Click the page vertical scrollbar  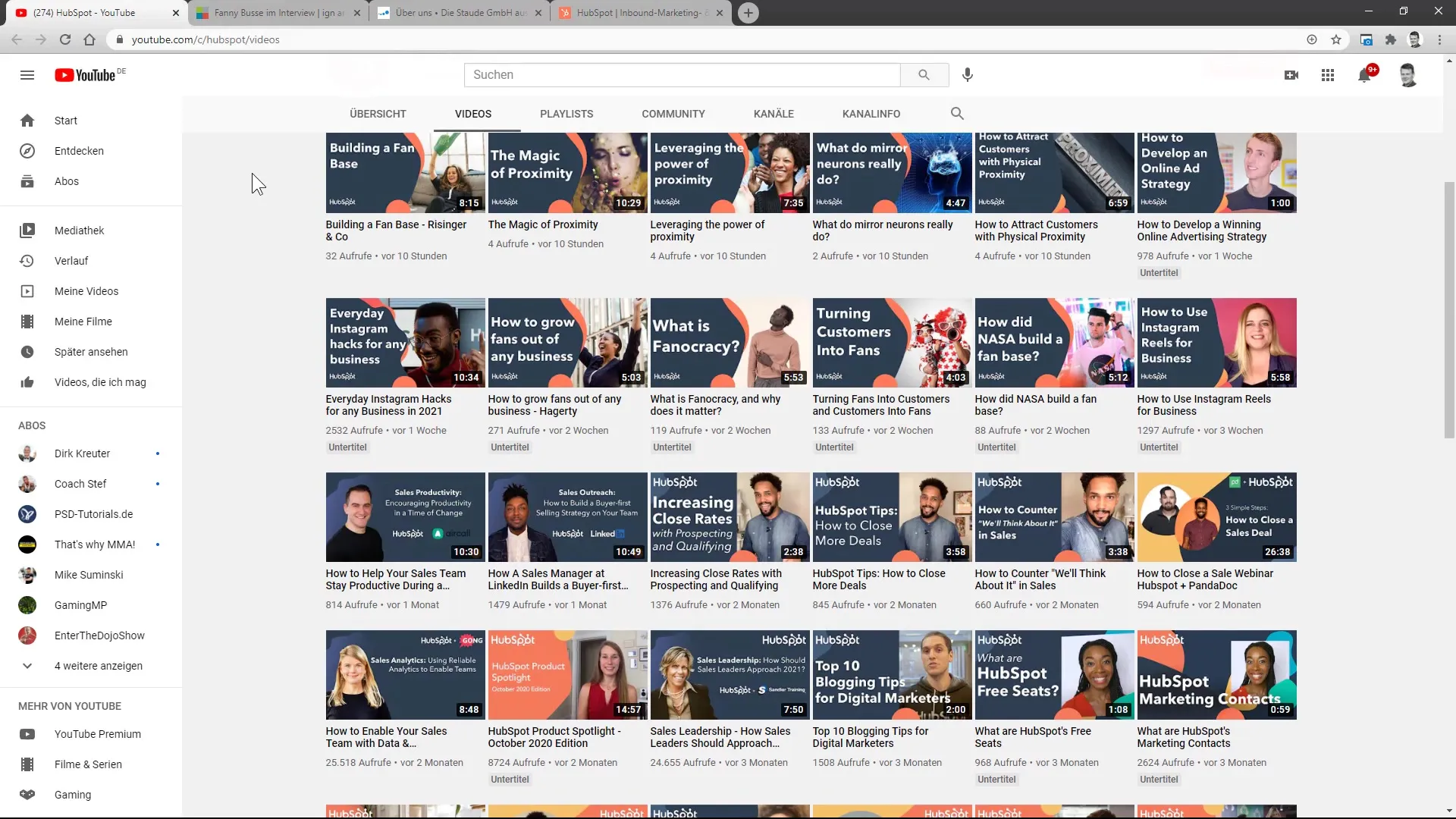pyautogui.click(x=1449, y=311)
